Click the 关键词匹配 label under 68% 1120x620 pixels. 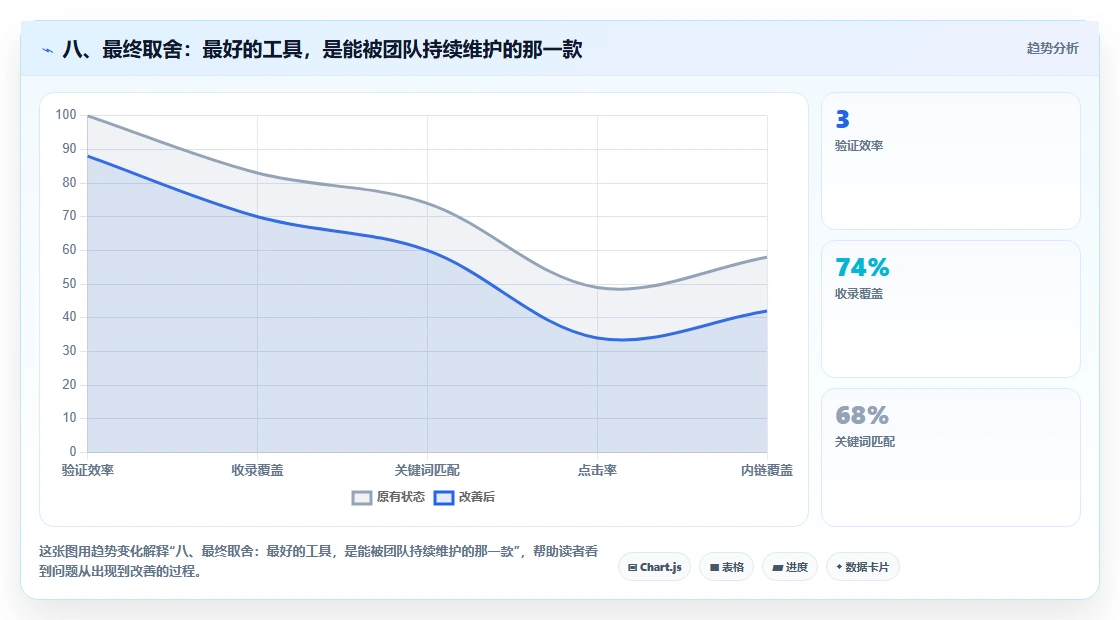tap(865, 441)
